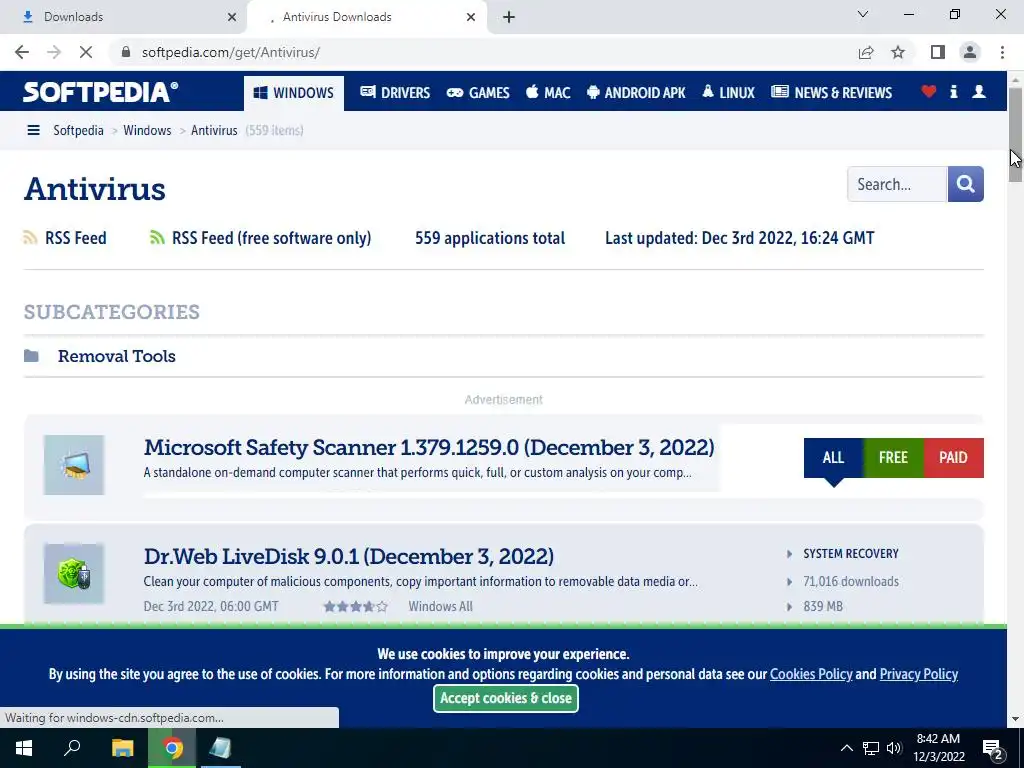Open the notification center icon

point(993,749)
